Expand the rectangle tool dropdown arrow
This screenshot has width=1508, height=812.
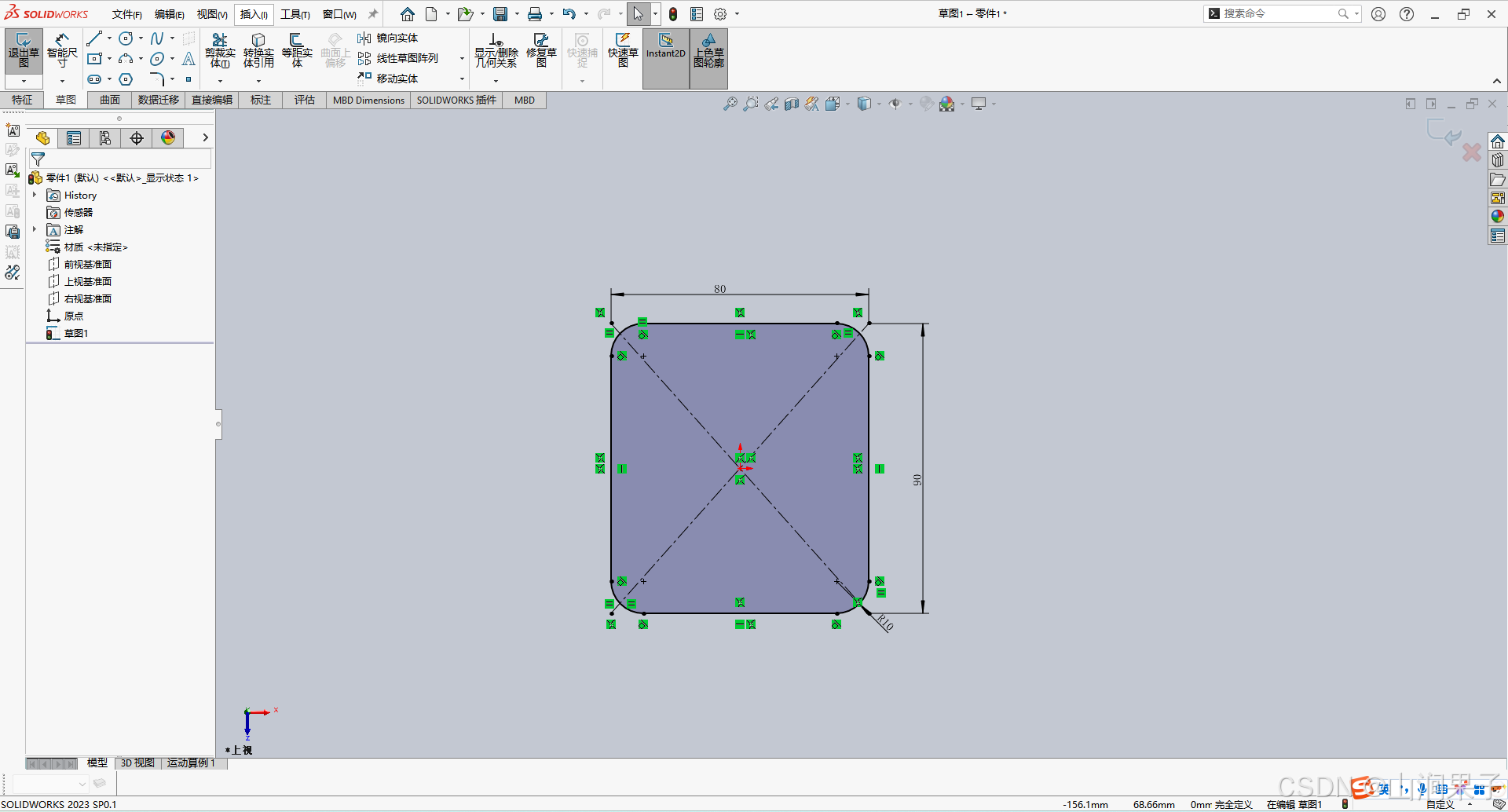coord(108,58)
